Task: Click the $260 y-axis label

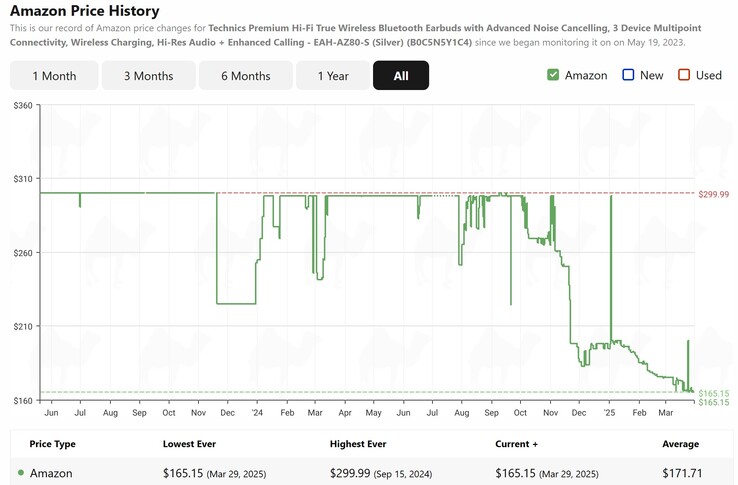Action: [x=23, y=253]
